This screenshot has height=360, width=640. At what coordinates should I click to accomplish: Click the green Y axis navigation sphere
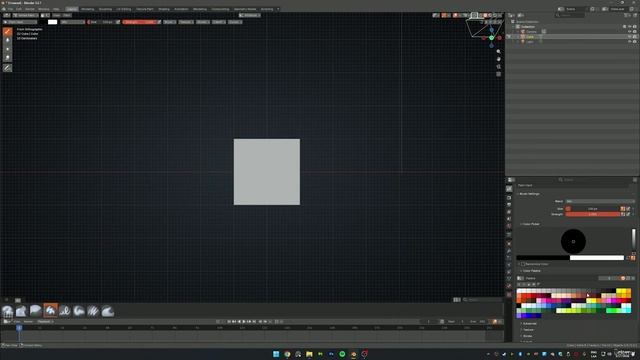point(491,38)
